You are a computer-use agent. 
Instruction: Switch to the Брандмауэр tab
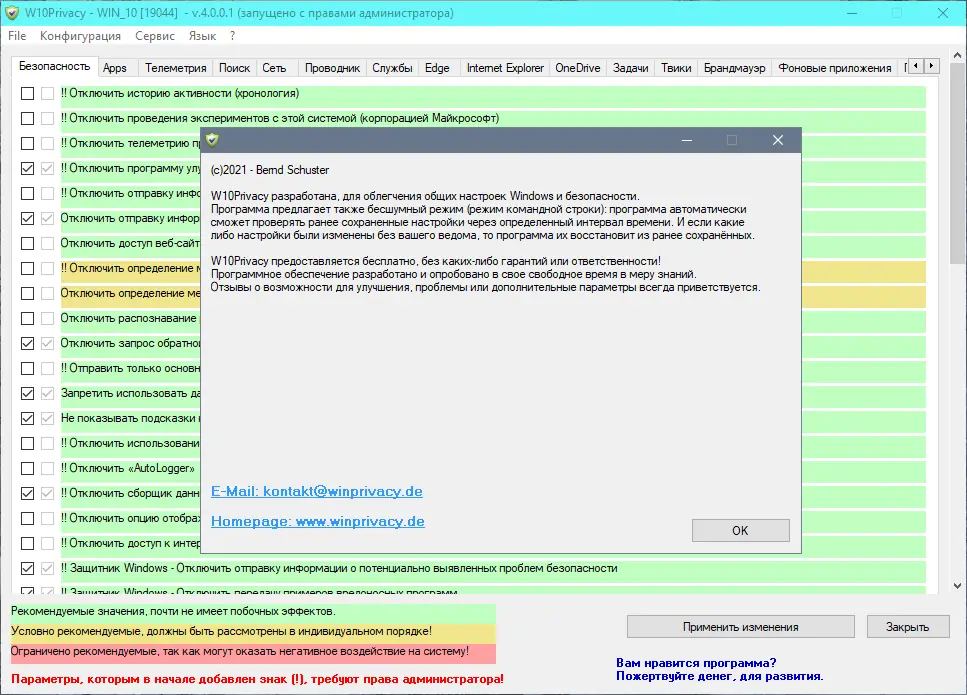735,68
